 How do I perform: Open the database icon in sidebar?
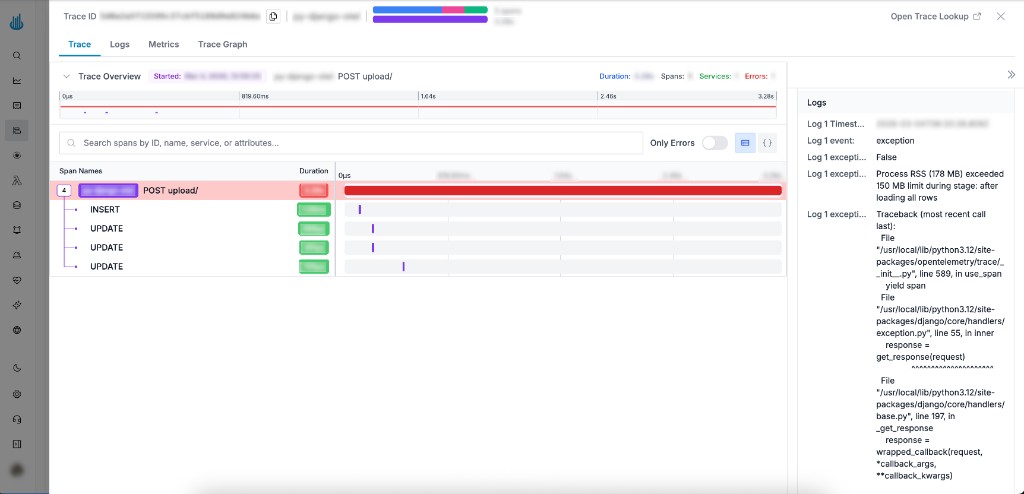[18, 205]
